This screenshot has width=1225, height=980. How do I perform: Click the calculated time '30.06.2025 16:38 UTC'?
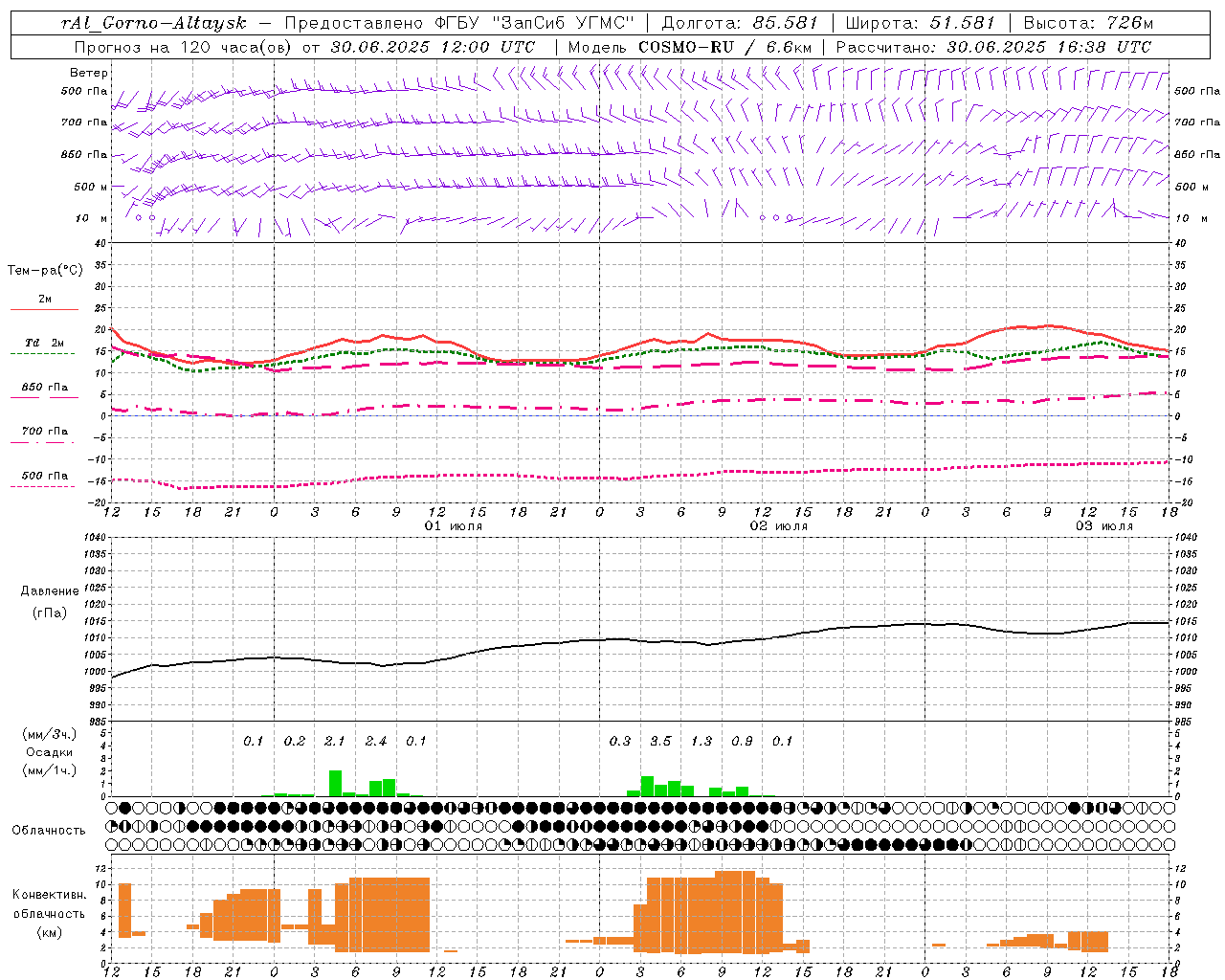[1049, 46]
